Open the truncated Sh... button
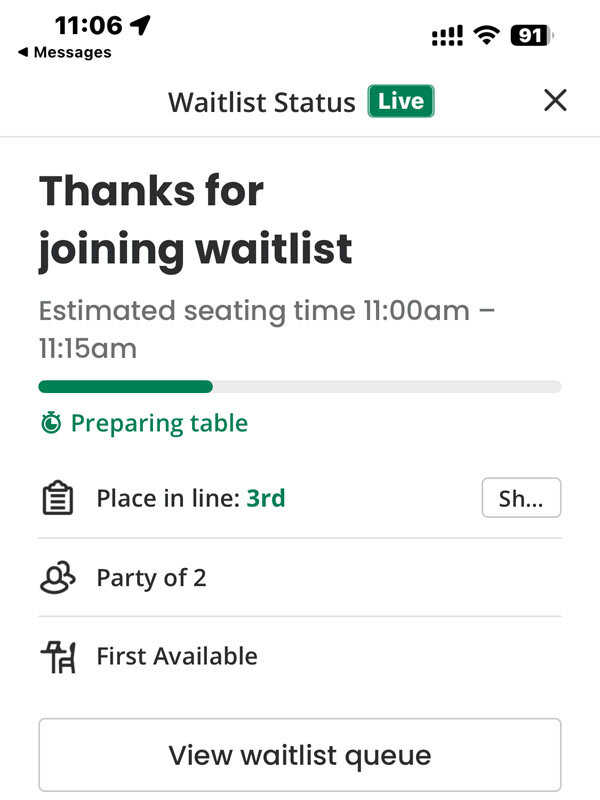Screen dimensions: 600x800 coord(521,498)
